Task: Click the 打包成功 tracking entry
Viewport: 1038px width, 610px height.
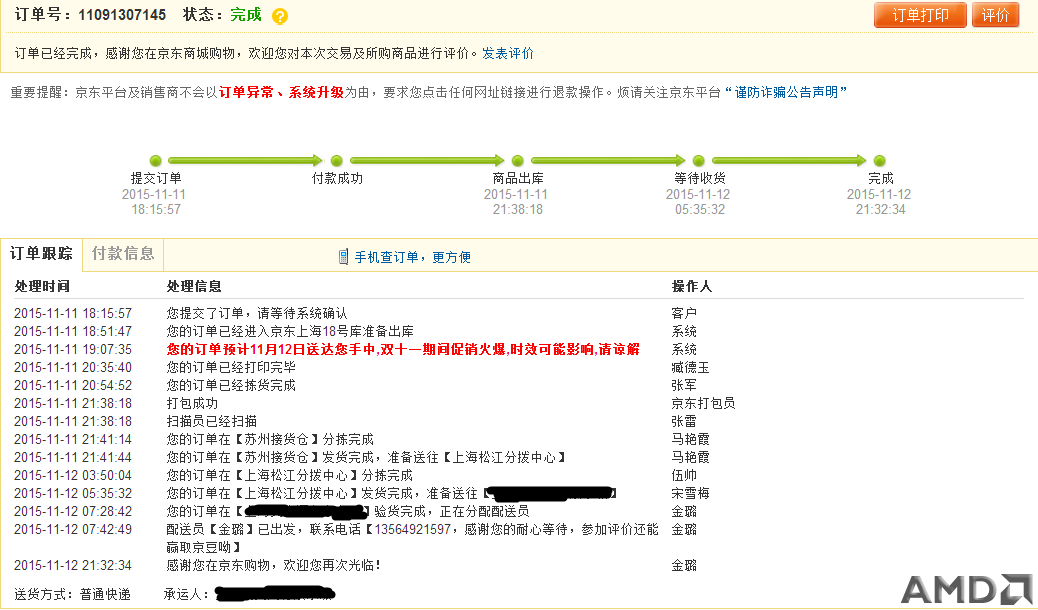Action: 192,403
